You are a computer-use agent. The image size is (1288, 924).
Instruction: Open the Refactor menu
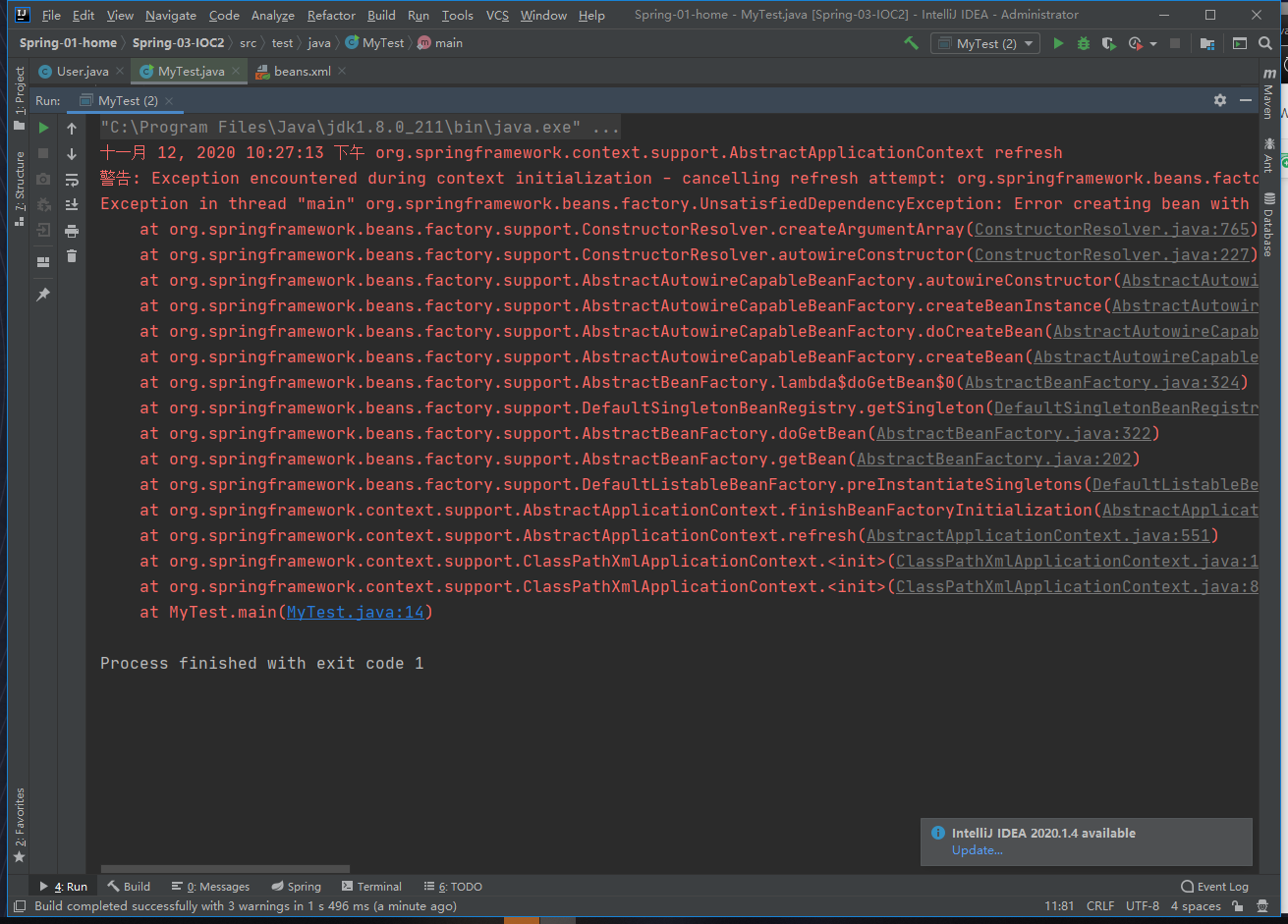tap(331, 15)
